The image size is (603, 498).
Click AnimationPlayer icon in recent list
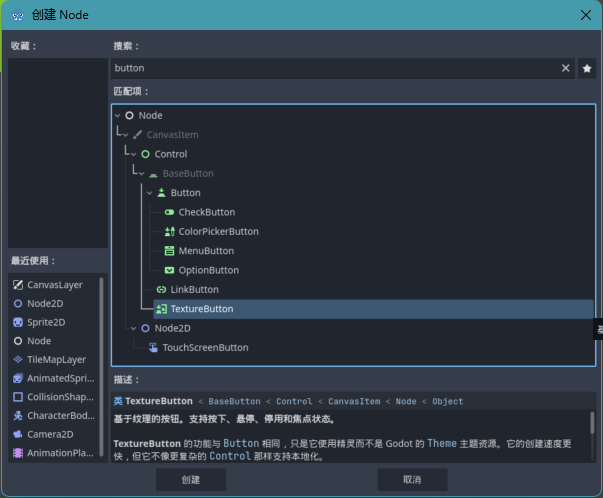(x=18, y=453)
